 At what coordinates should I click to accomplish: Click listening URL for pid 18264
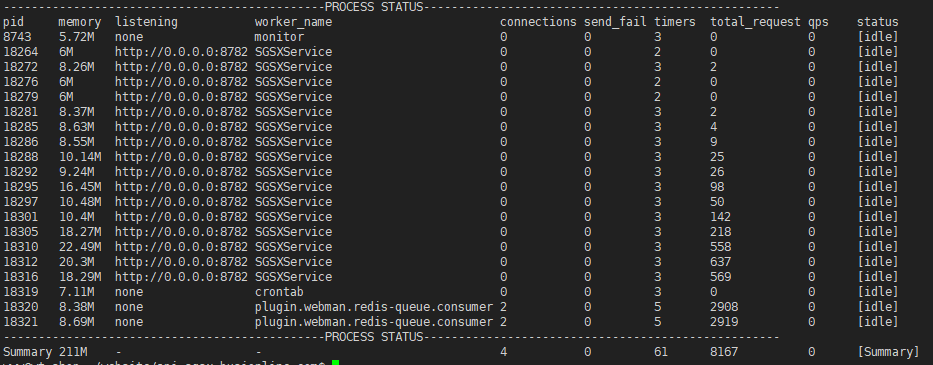click(x=181, y=52)
